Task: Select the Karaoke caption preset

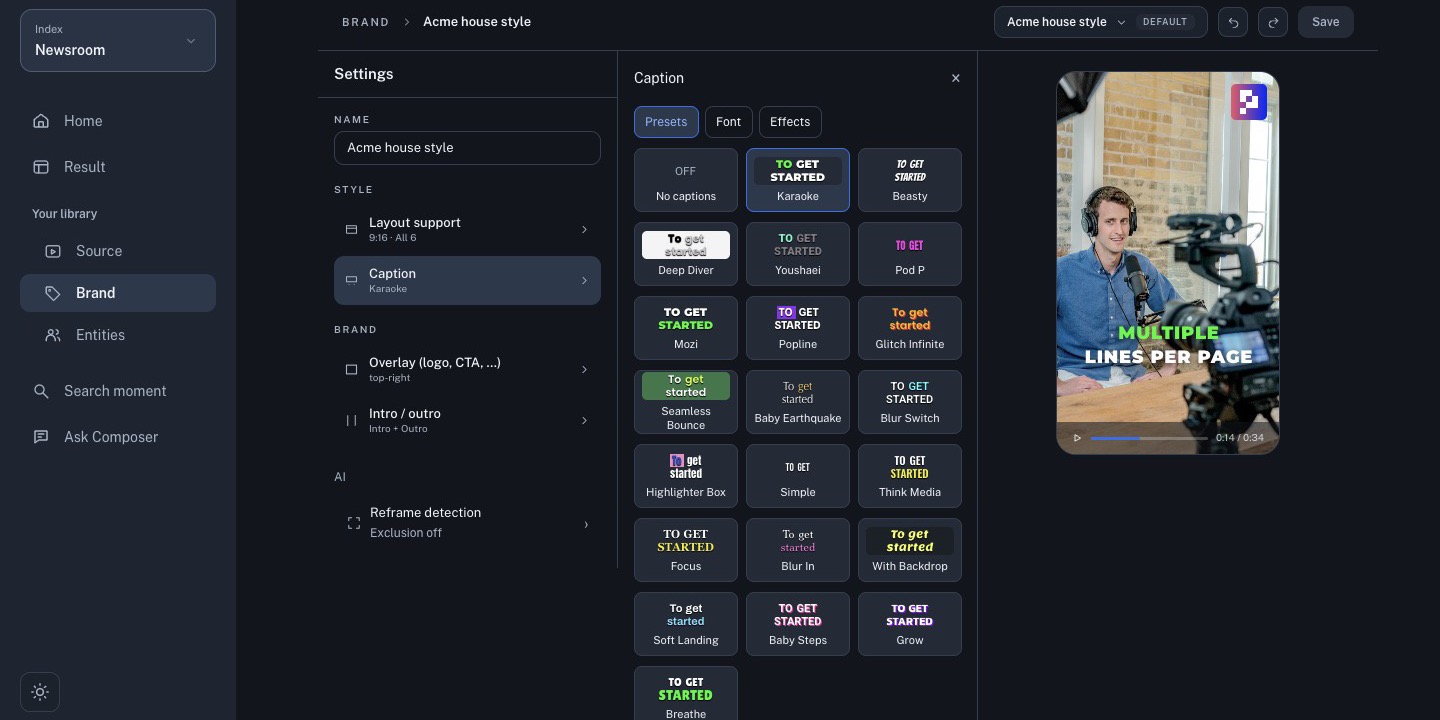Action: 798,180
